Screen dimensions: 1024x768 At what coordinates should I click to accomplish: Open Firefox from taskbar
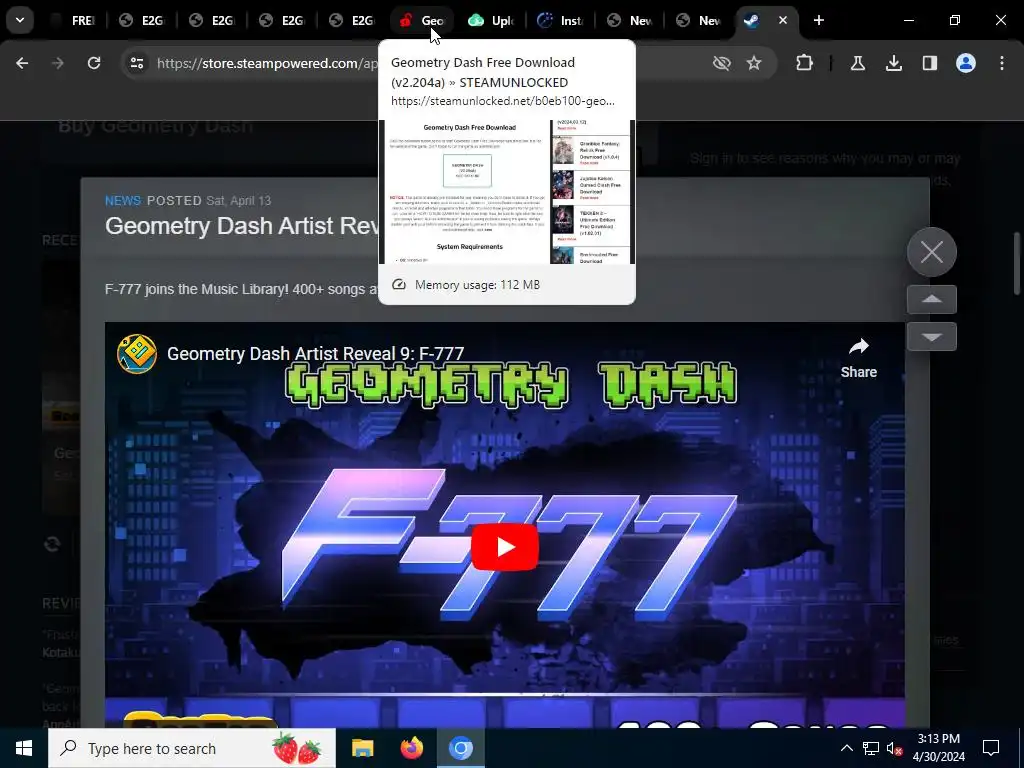coord(411,748)
